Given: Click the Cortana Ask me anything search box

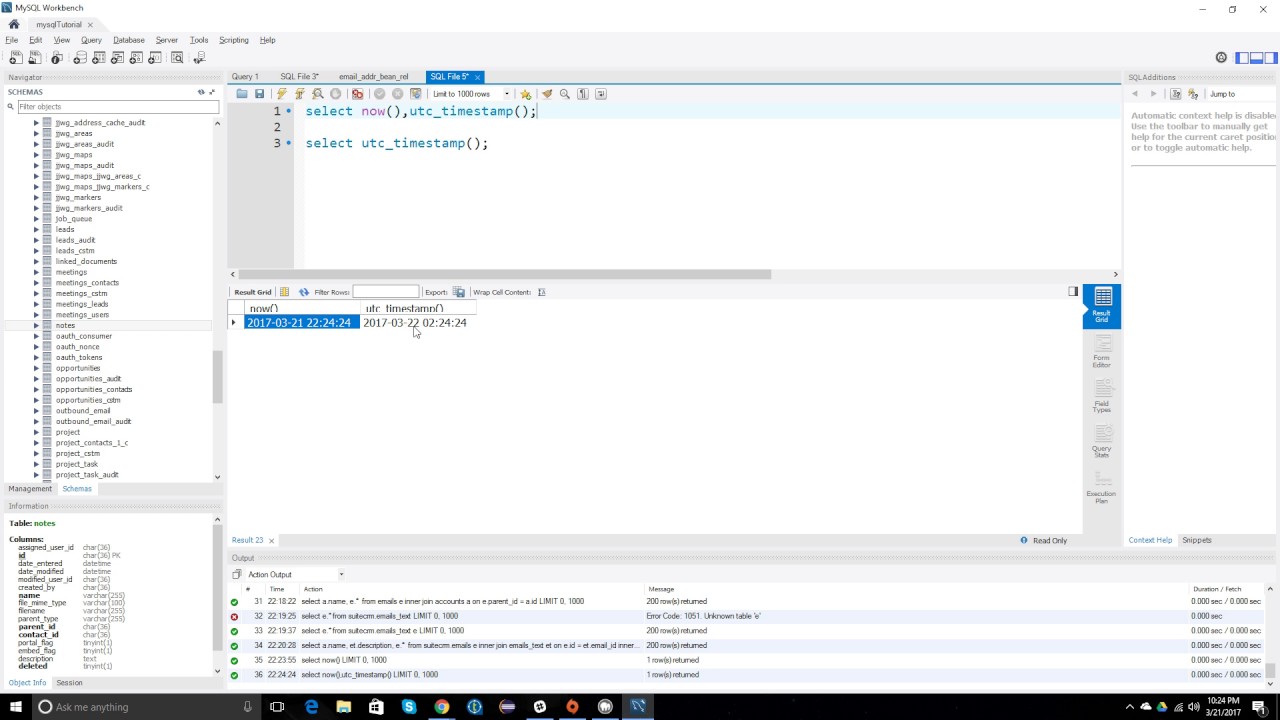Looking at the screenshot, I should click(x=146, y=707).
